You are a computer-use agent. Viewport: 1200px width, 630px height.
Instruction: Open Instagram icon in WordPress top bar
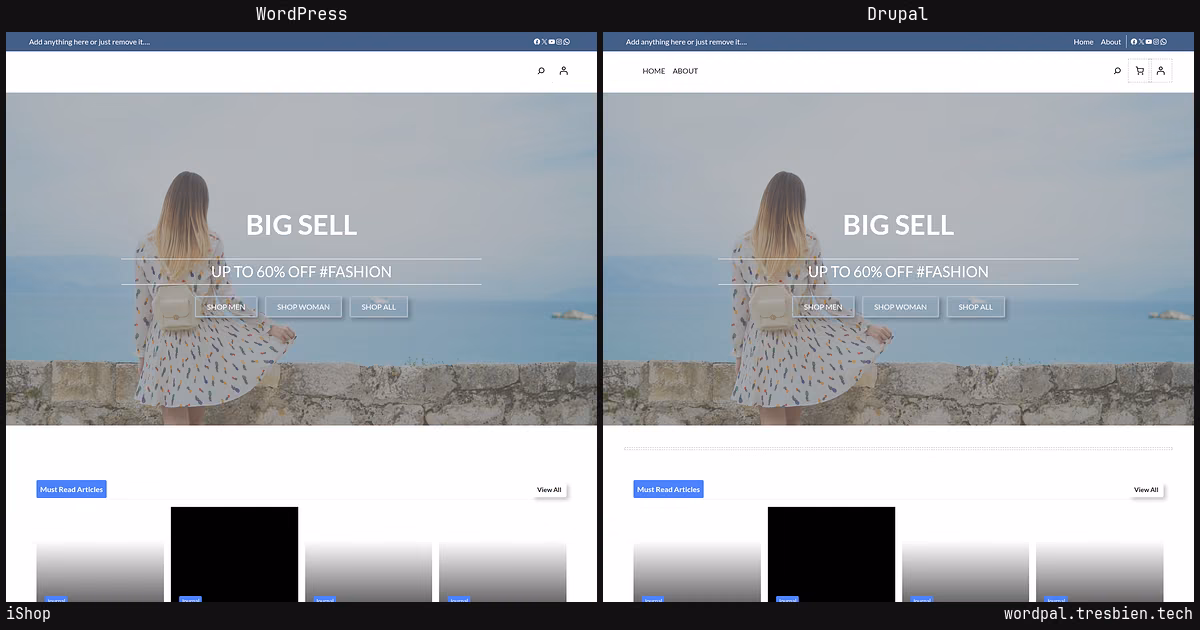pyautogui.click(x=559, y=42)
